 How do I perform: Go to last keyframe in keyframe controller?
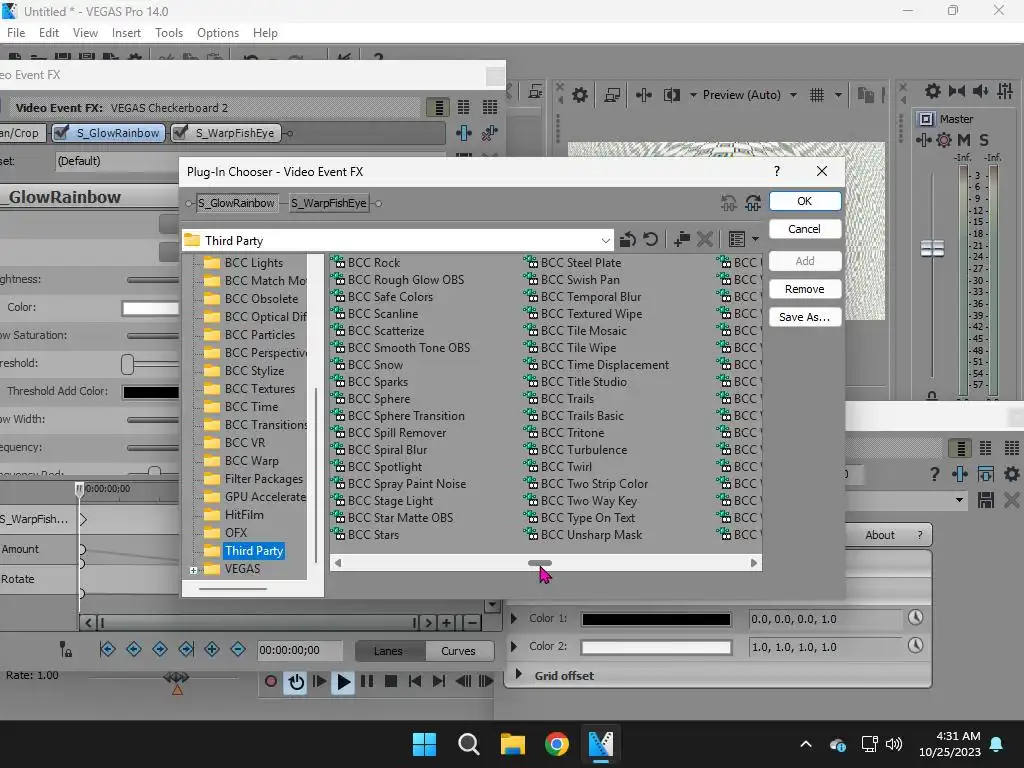[186, 649]
